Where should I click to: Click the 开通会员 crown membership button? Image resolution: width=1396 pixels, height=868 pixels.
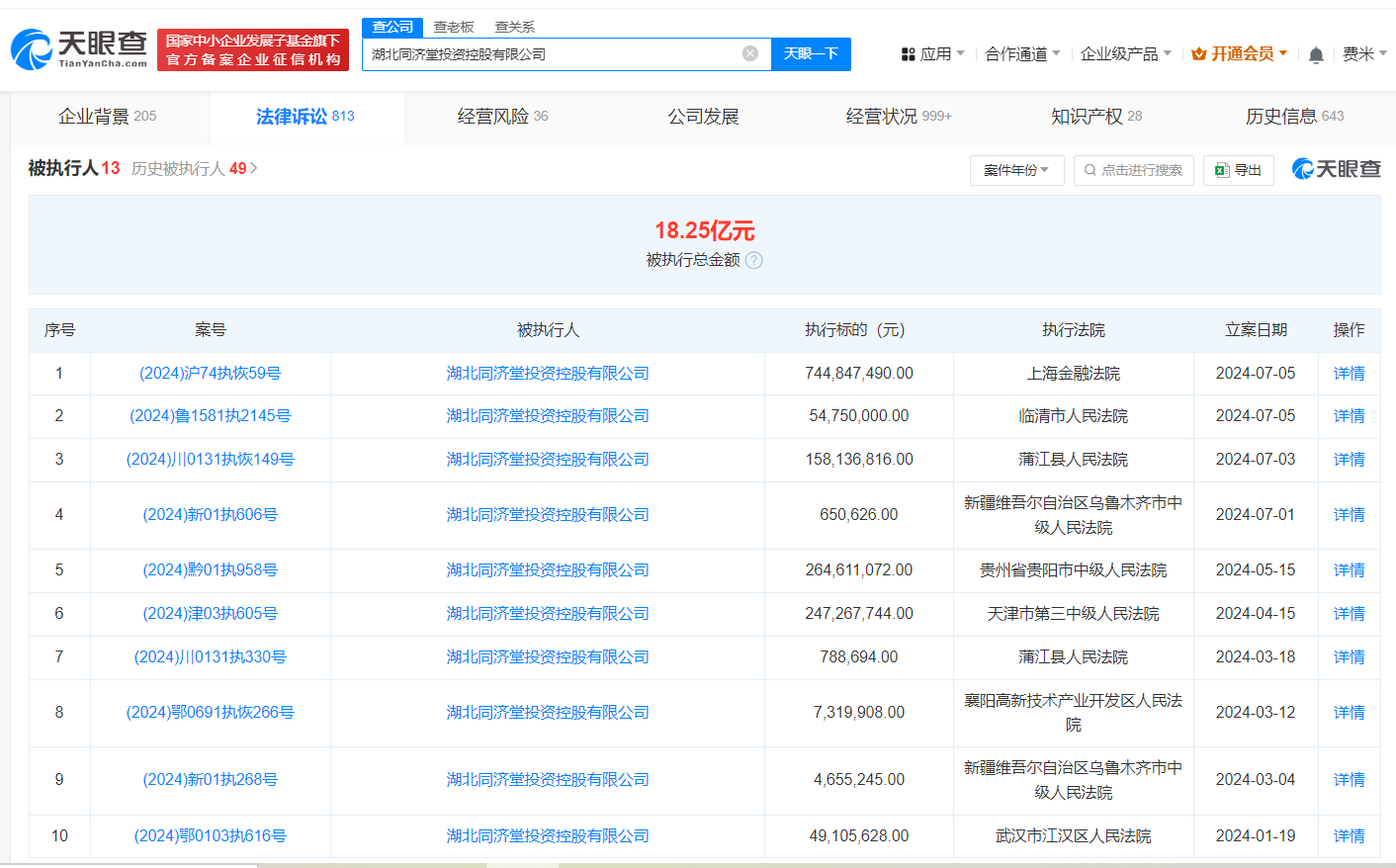coord(1239,53)
